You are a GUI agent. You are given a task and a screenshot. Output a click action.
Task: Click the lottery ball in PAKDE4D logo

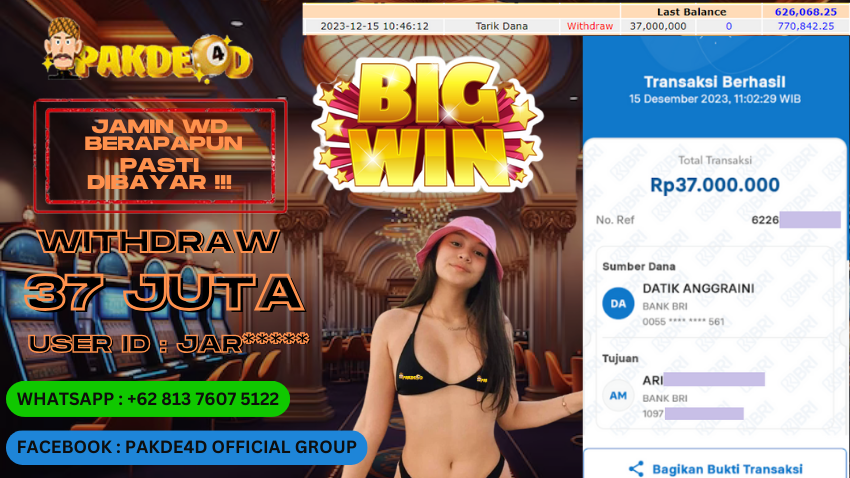pos(215,54)
